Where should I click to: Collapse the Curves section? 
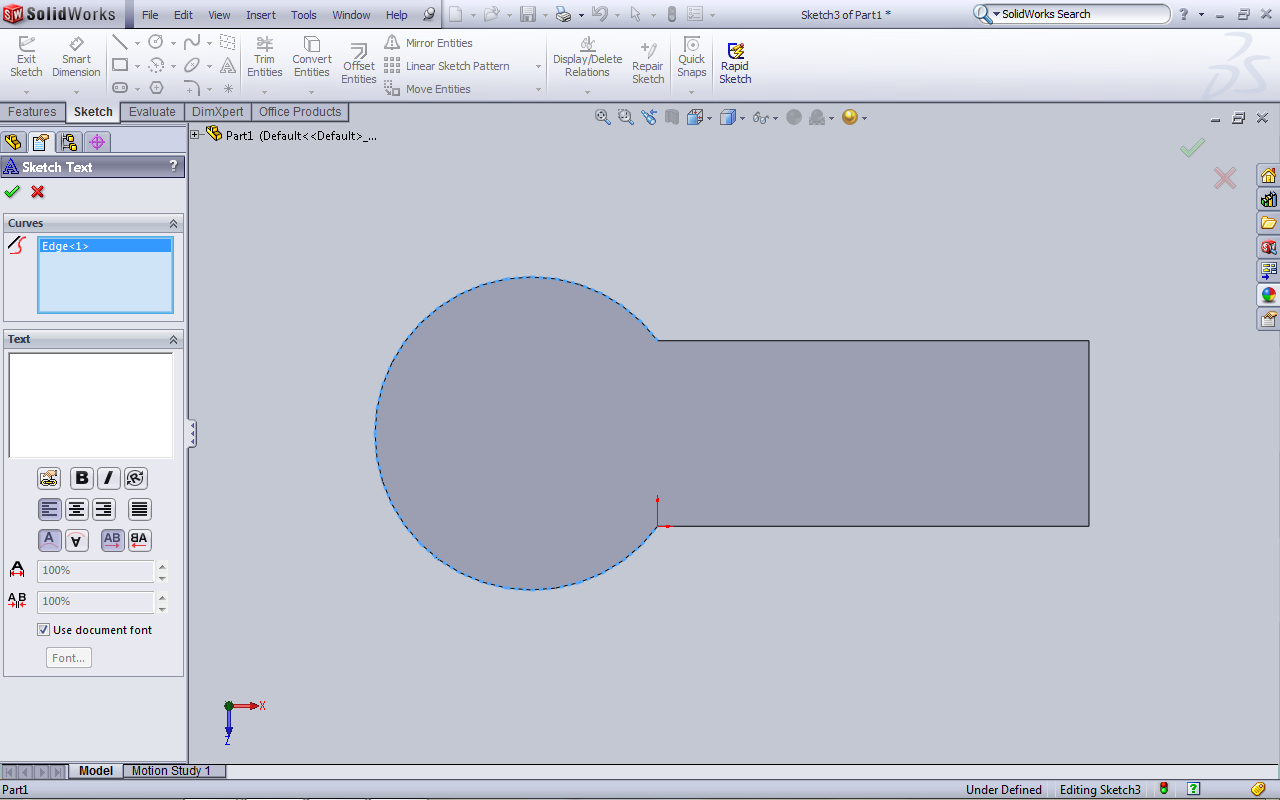click(173, 224)
